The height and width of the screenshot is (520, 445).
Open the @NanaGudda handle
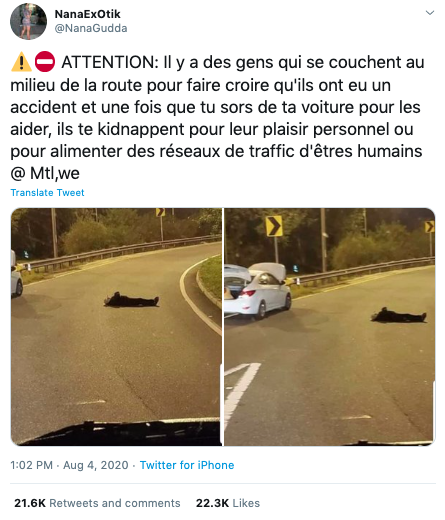click(91, 28)
